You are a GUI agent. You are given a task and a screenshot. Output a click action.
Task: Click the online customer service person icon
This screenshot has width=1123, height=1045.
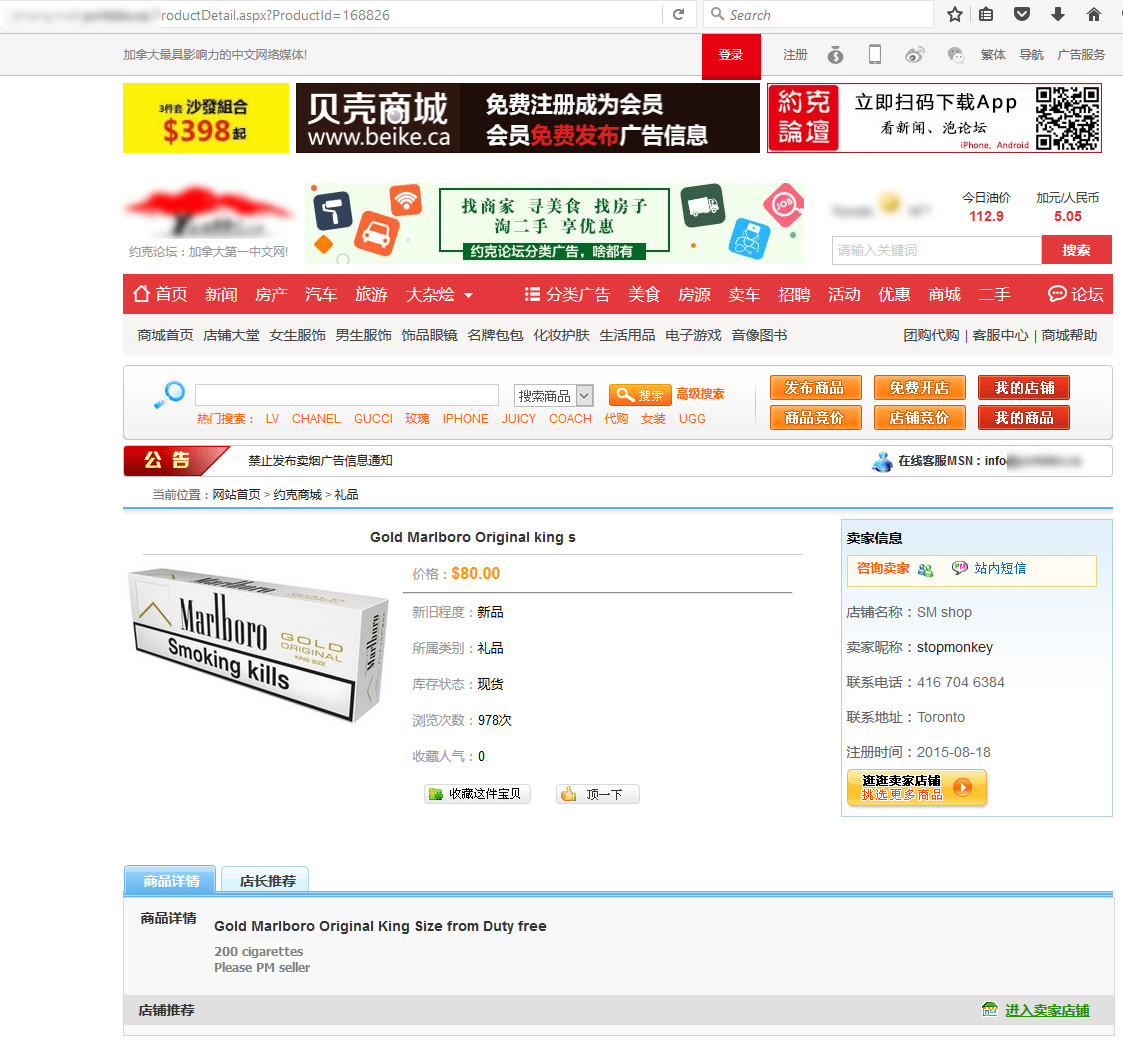(x=882, y=461)
